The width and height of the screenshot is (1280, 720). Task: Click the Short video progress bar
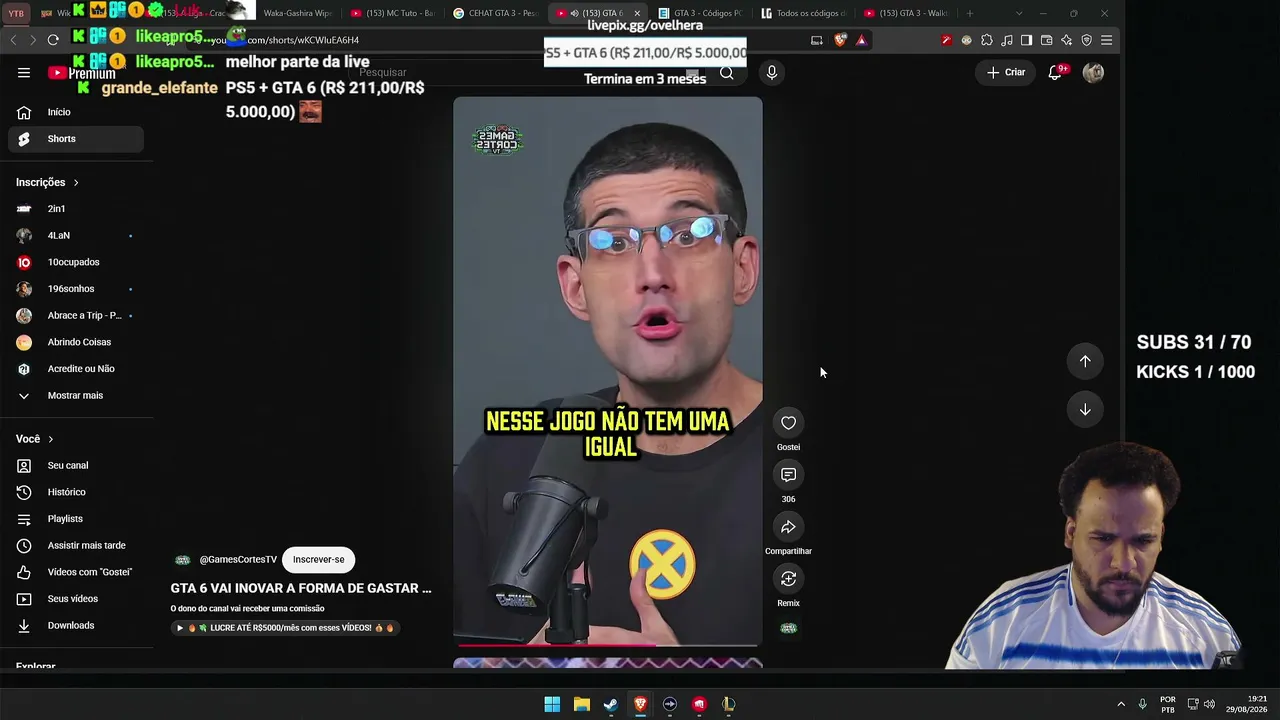(608, 645)
